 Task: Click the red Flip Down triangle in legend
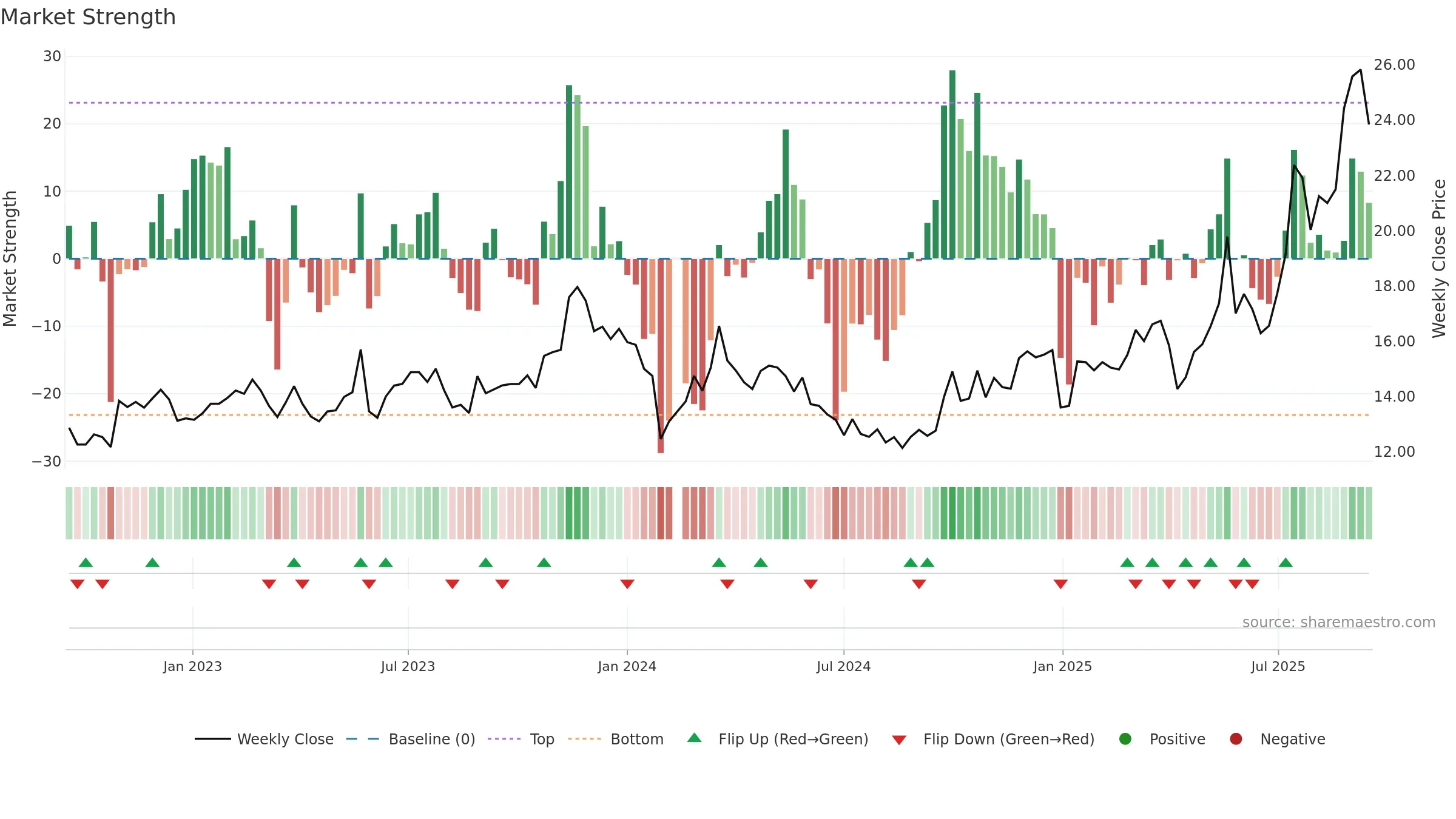pyautogui.click(x=899, y=740)
